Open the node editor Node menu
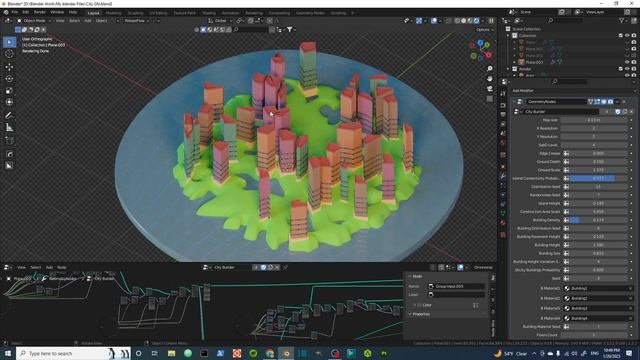 point(62,267)
